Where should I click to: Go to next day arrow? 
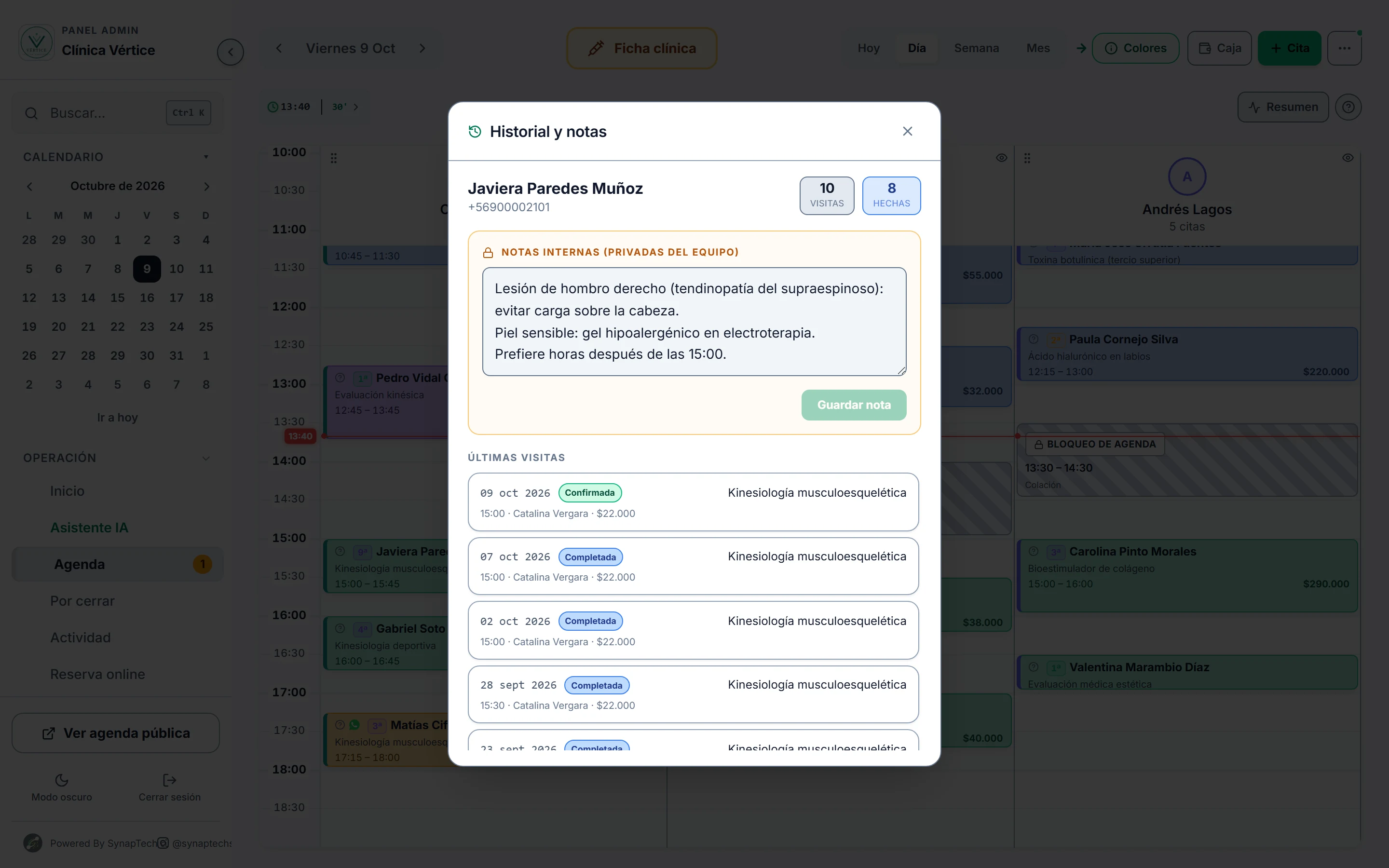point(422,48)
